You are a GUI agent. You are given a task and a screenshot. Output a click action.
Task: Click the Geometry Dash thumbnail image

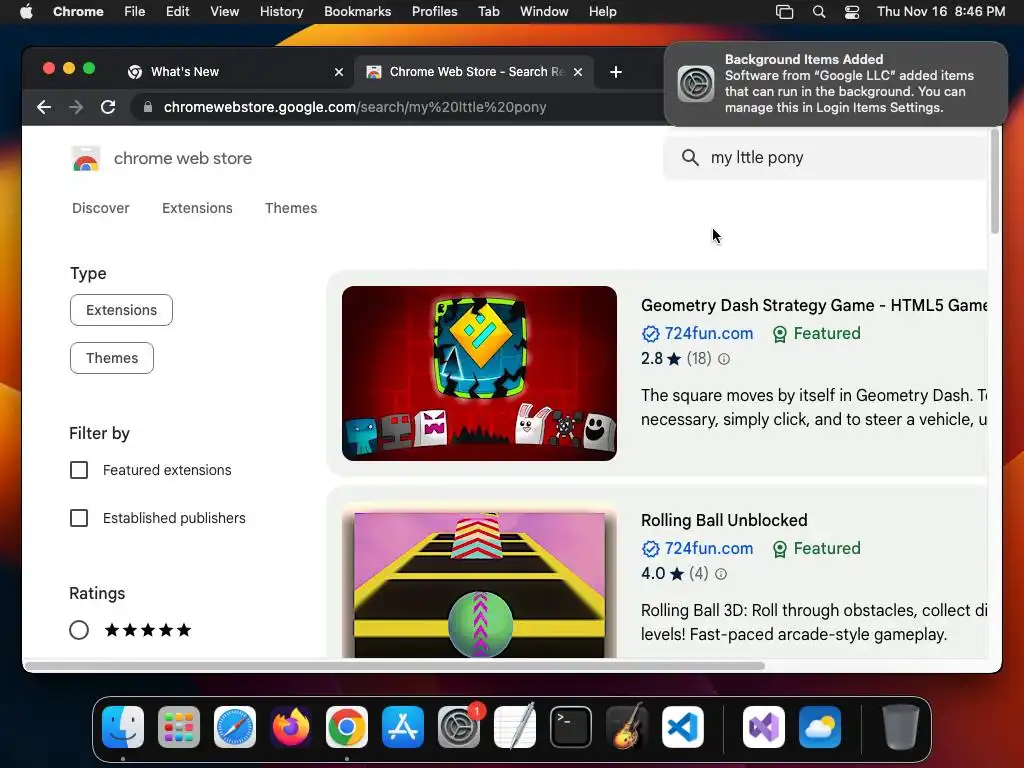tap(479, 374)
